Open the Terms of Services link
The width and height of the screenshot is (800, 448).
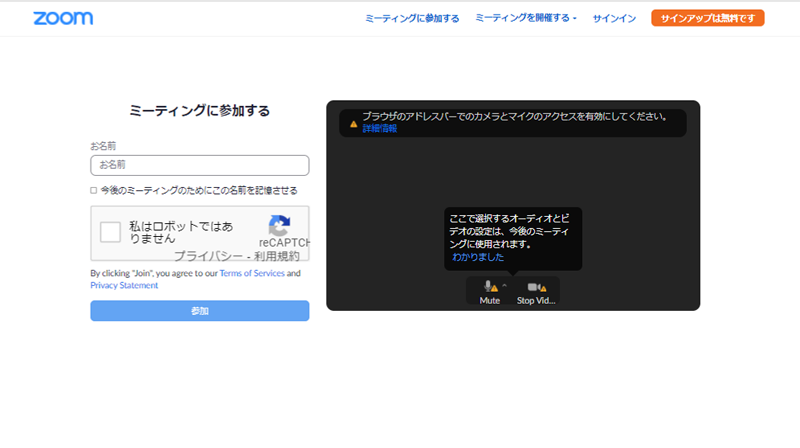252,273
